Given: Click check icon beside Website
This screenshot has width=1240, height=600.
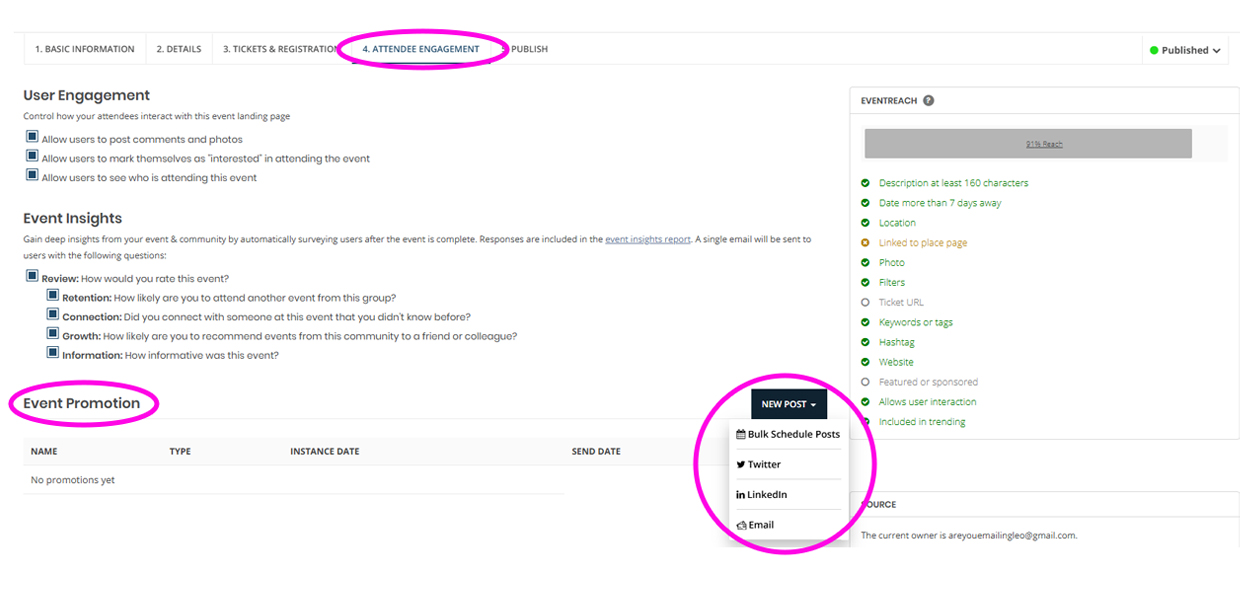Looking at the screenshot, I should point(865,362).
